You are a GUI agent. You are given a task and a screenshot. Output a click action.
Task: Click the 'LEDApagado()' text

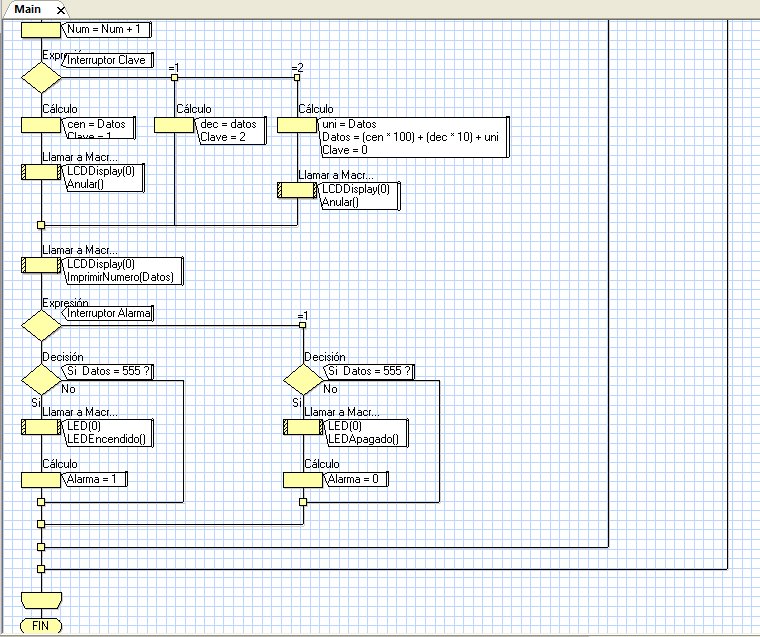364,439
